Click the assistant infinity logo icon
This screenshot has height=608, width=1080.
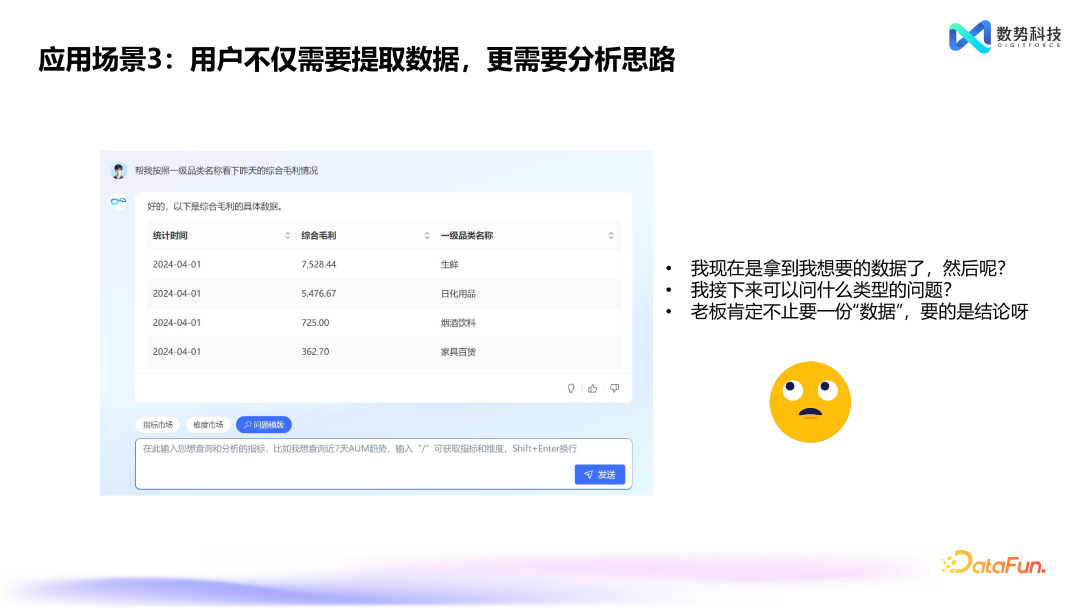pyautogui.click(x=119, y=202)
